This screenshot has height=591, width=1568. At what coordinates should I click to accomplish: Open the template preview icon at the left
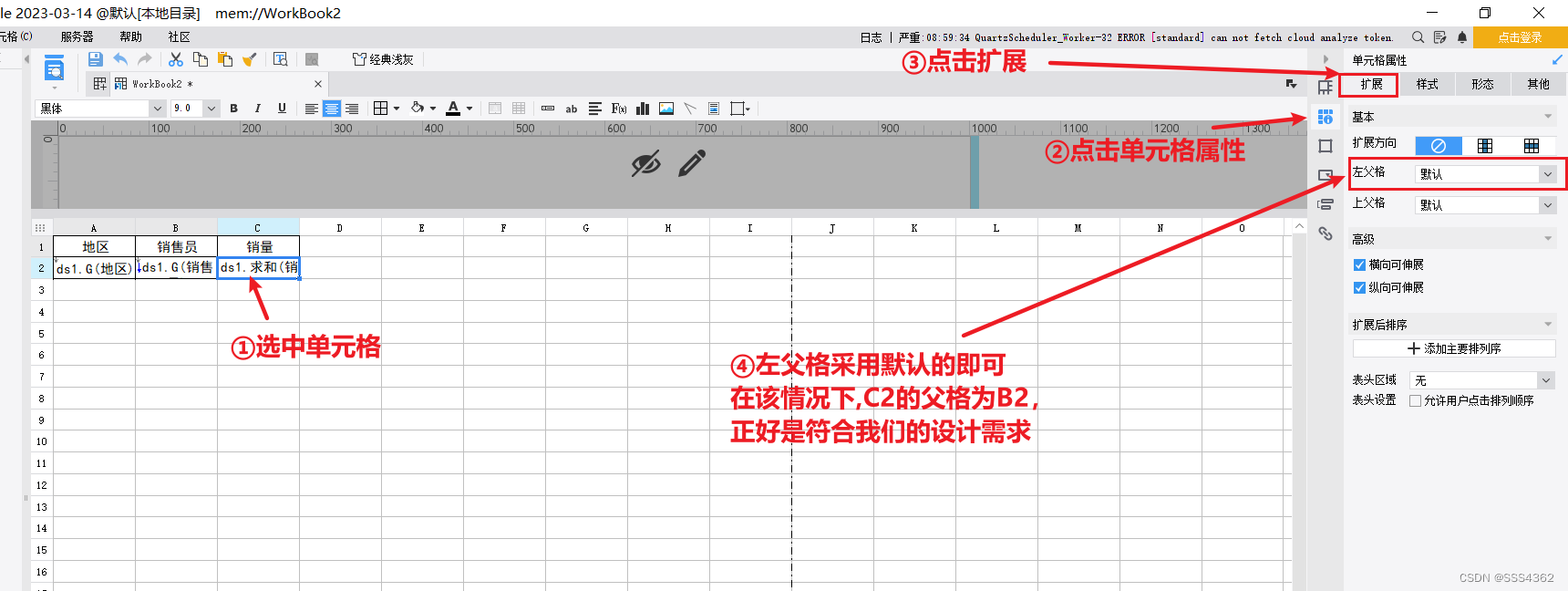[54, 68]
